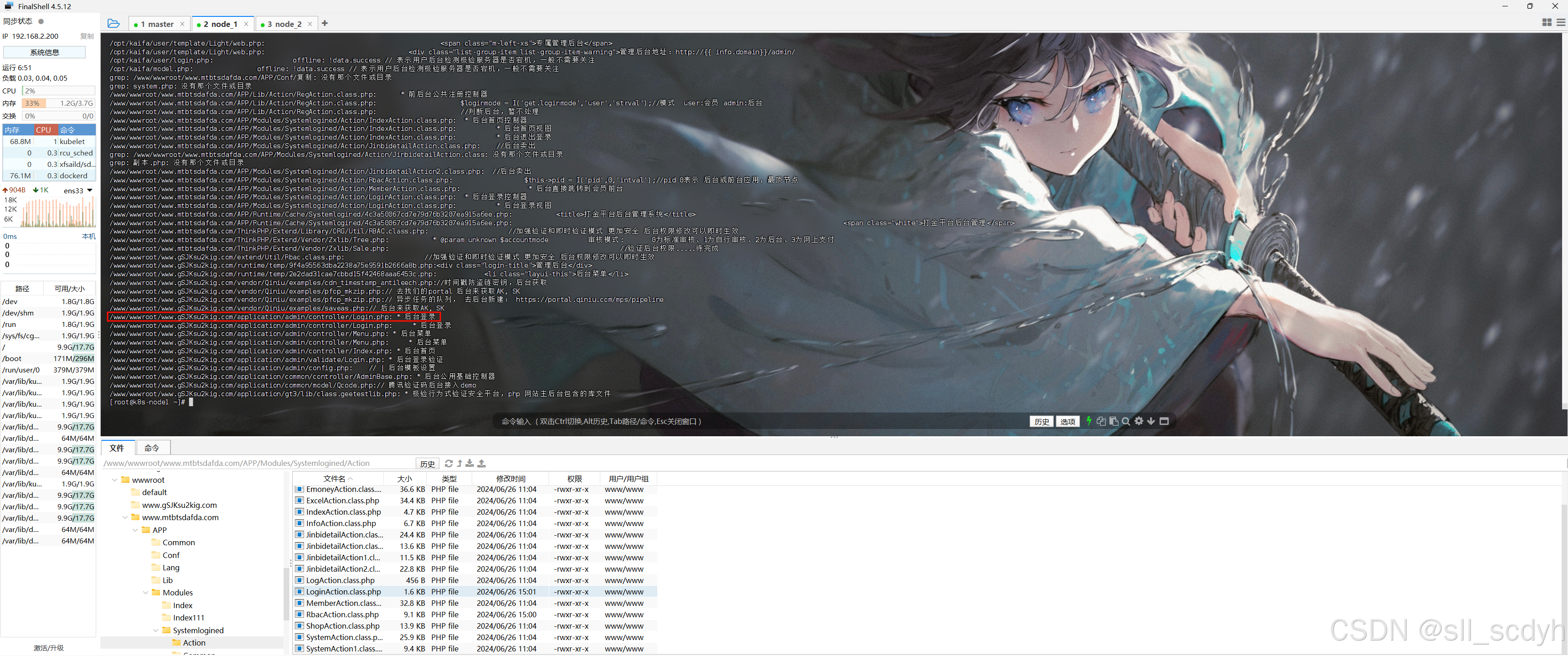Select LogAction.class.php file row

click(475, 580)
